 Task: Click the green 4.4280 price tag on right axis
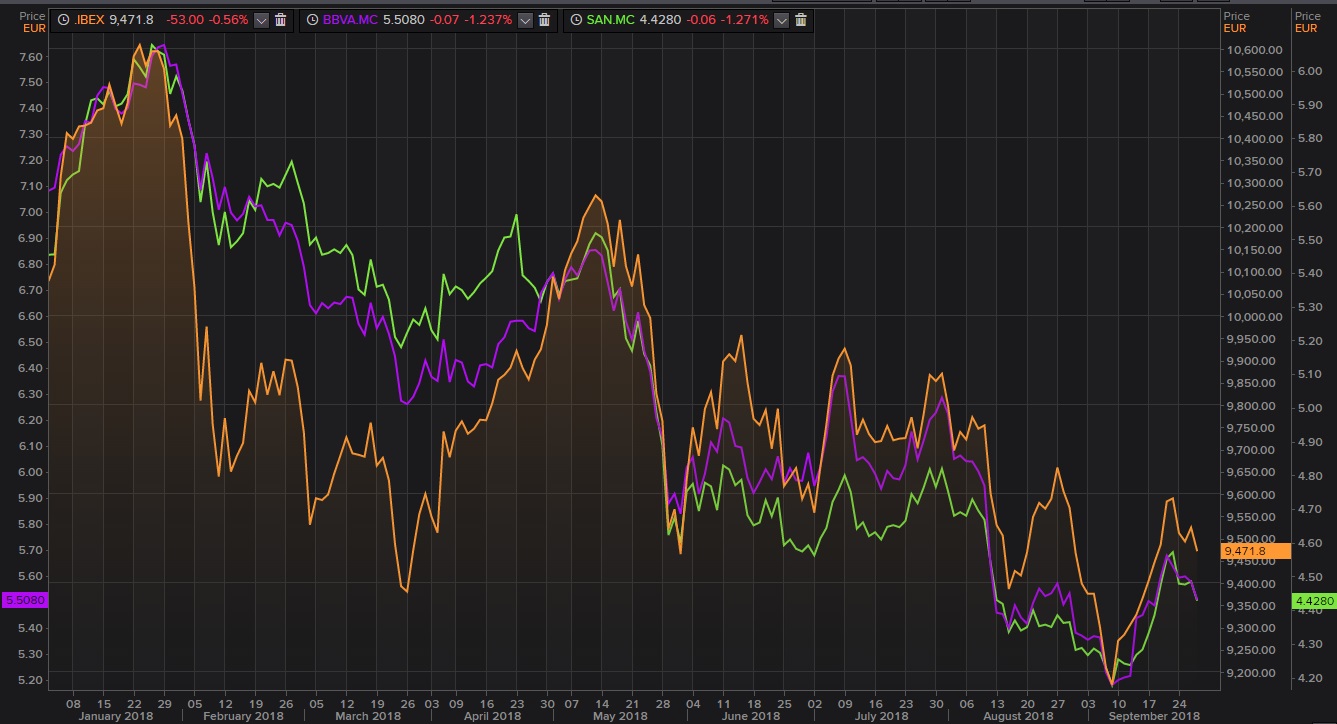pyautogui.click(x=1313, y=601)
